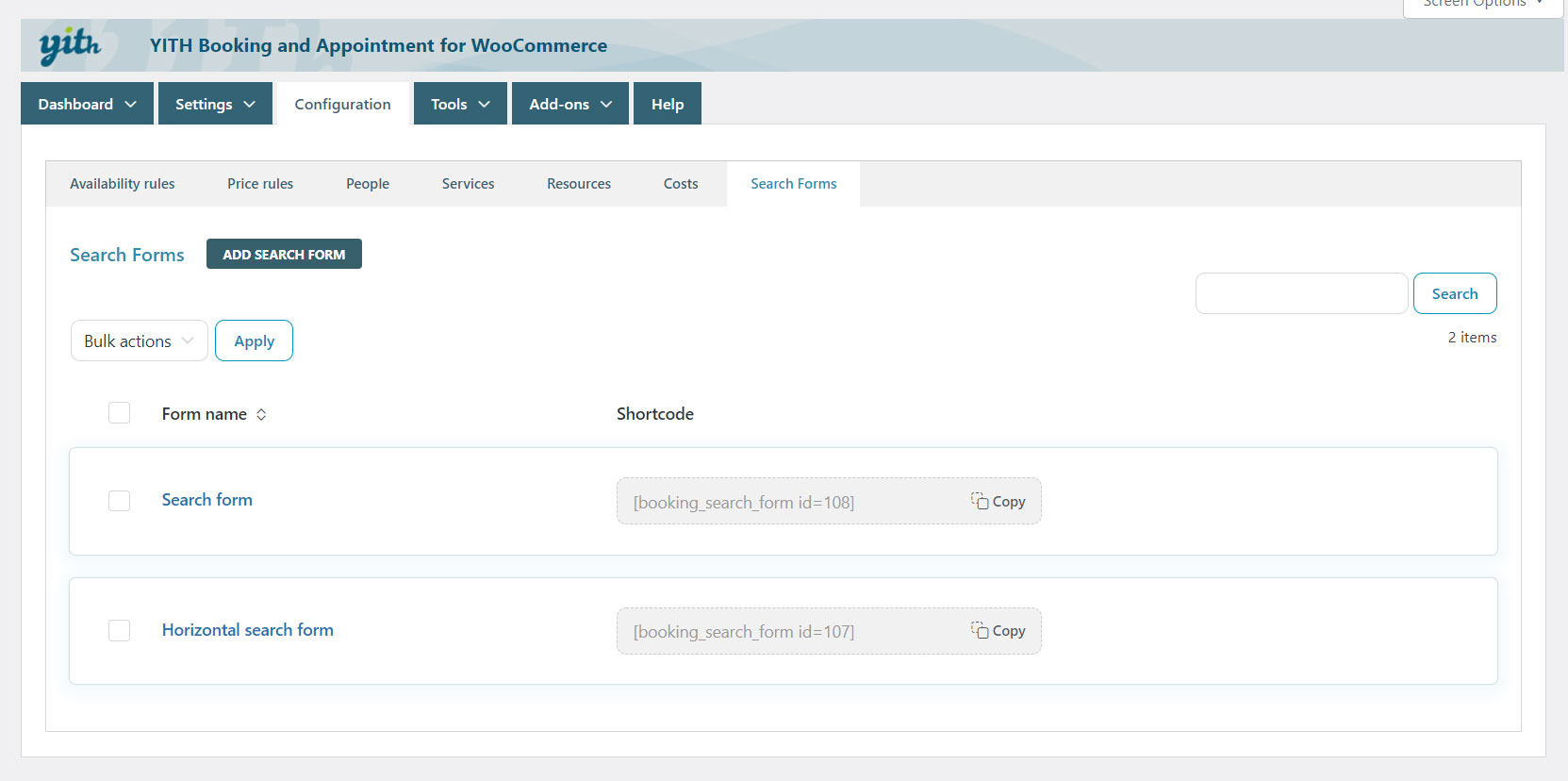View the Resources sub-tab
Screen dimensions: 1568x781
pyautogui.click(x=579, y=184)
